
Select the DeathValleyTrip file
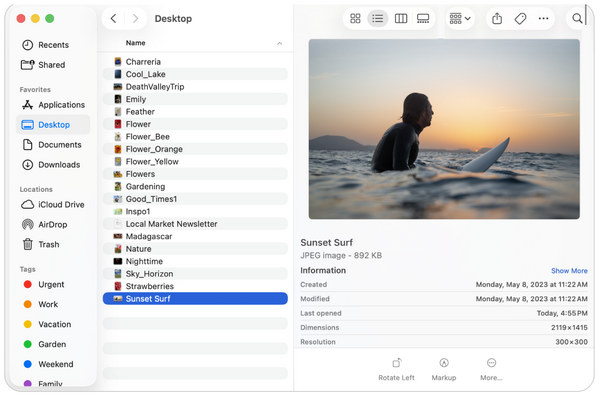[x=195, y=87]
